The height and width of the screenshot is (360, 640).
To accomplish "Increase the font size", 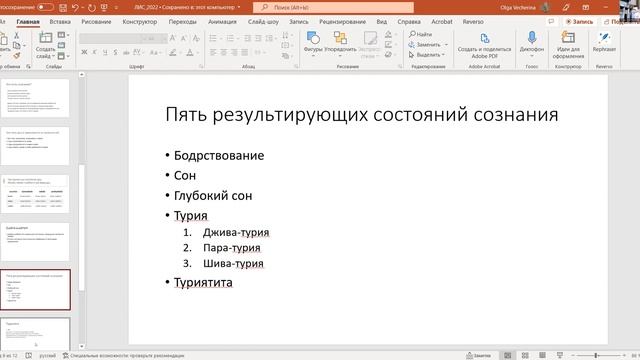I will (173, 38).
